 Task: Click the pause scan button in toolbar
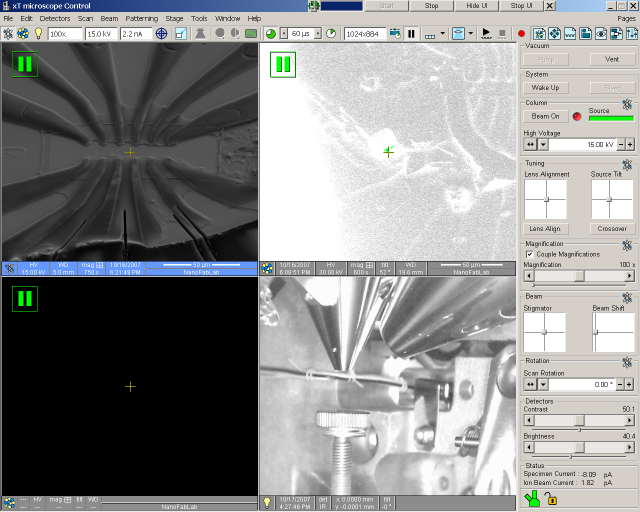coord(410,33)
